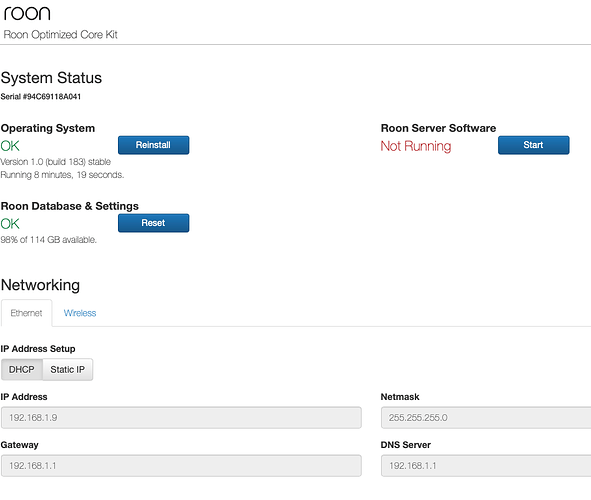Click '98% of 114 GB available.' text

(49, 240)
